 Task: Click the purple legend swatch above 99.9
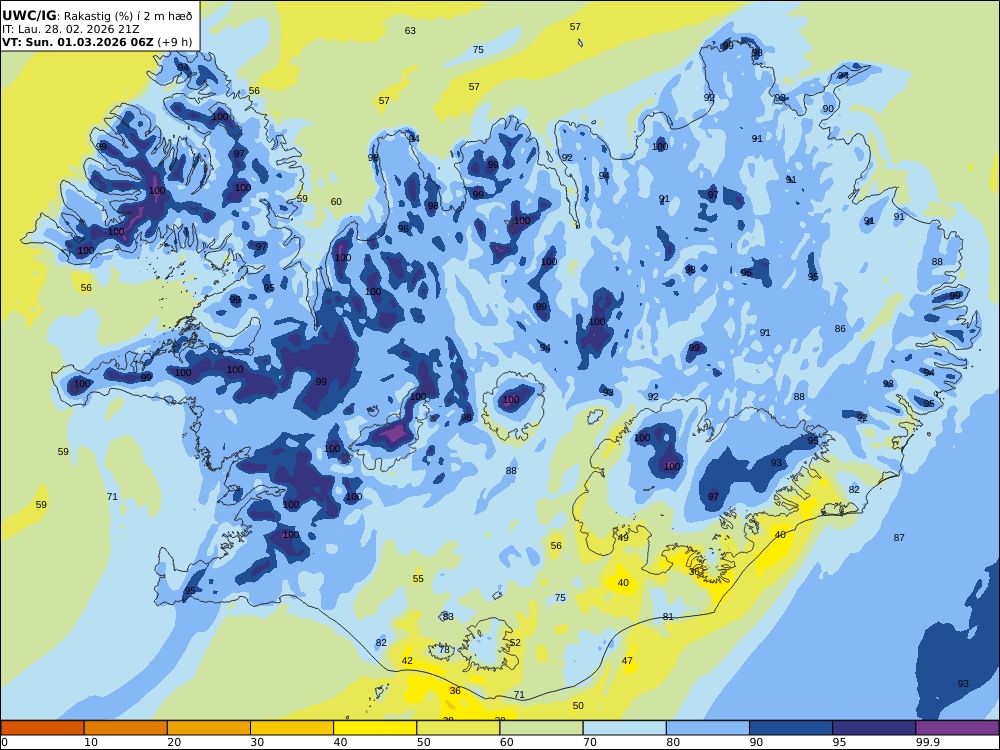[x=957, y=728]
